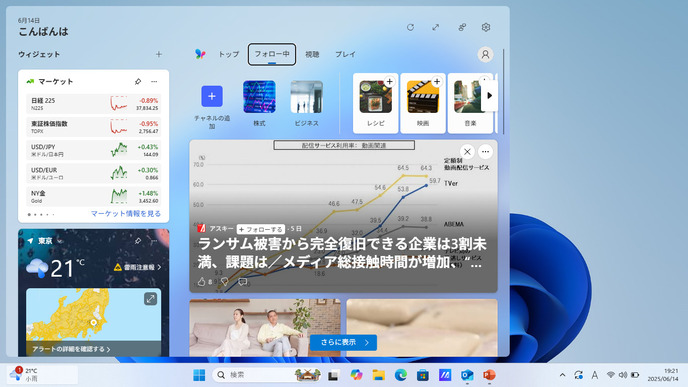Image resolution: width=688 pixels, height=387 pixels.
Task: Dismiss the news card with X
Action: click(467, 152)
